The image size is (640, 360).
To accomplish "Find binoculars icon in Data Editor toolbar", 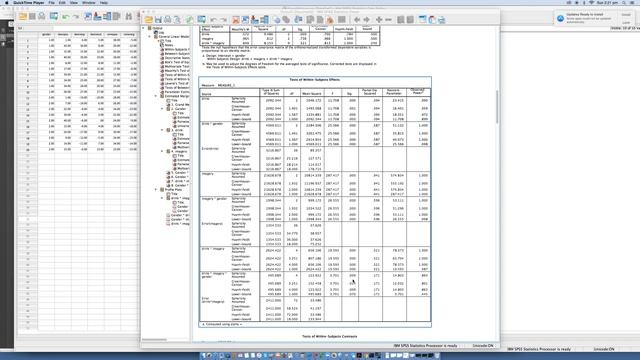I will click(129, 16).
